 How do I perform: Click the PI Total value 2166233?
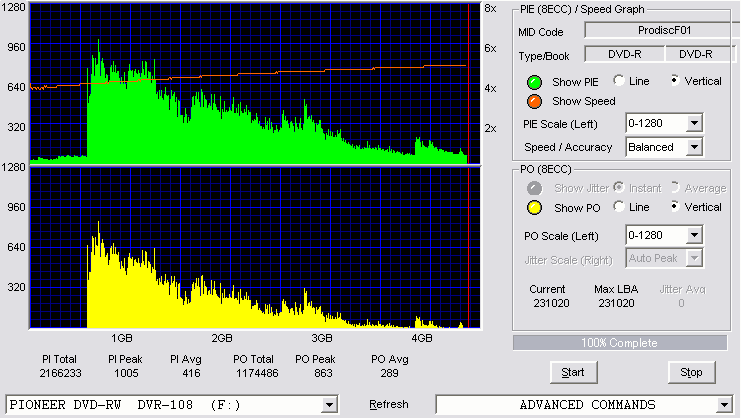(60, 374)
